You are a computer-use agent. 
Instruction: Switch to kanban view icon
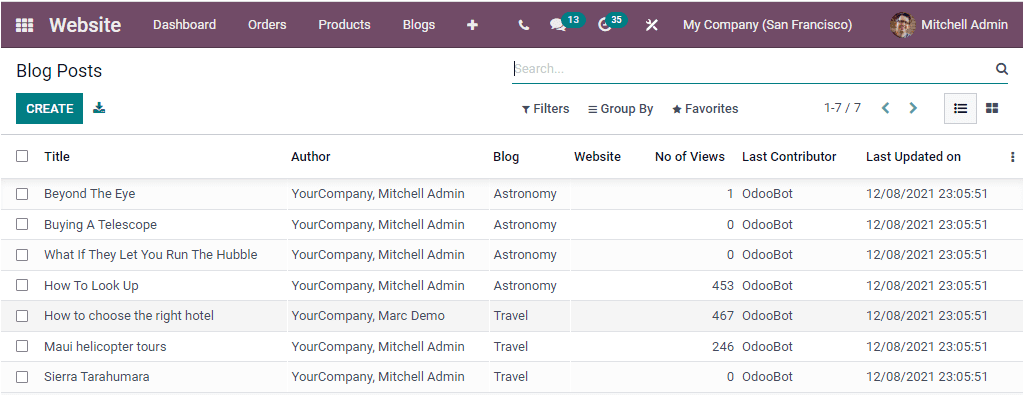992,108
